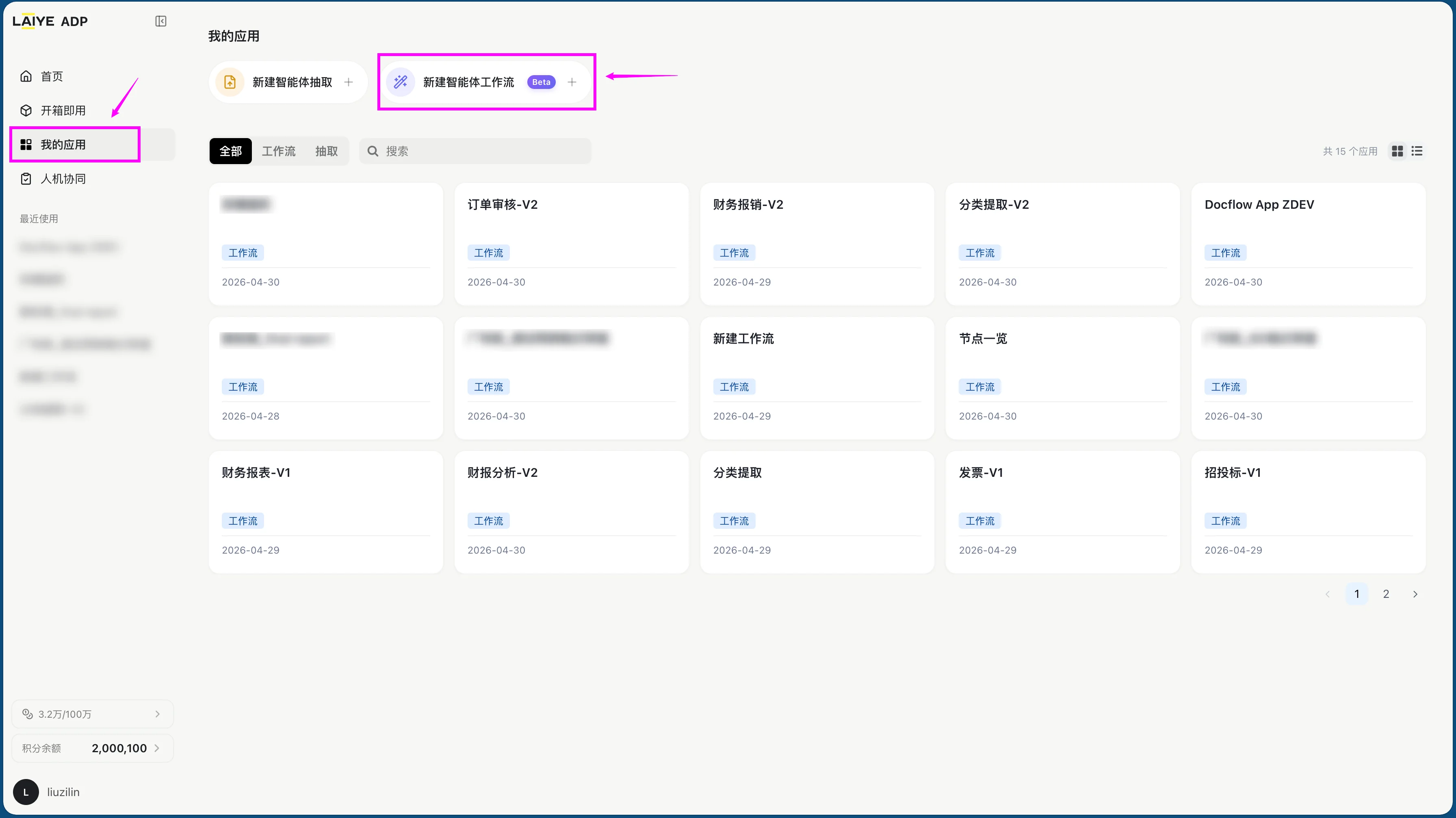
Task: Click 2026-04-30 date on 节点一览 card
Action: click(x=988, y=416)
